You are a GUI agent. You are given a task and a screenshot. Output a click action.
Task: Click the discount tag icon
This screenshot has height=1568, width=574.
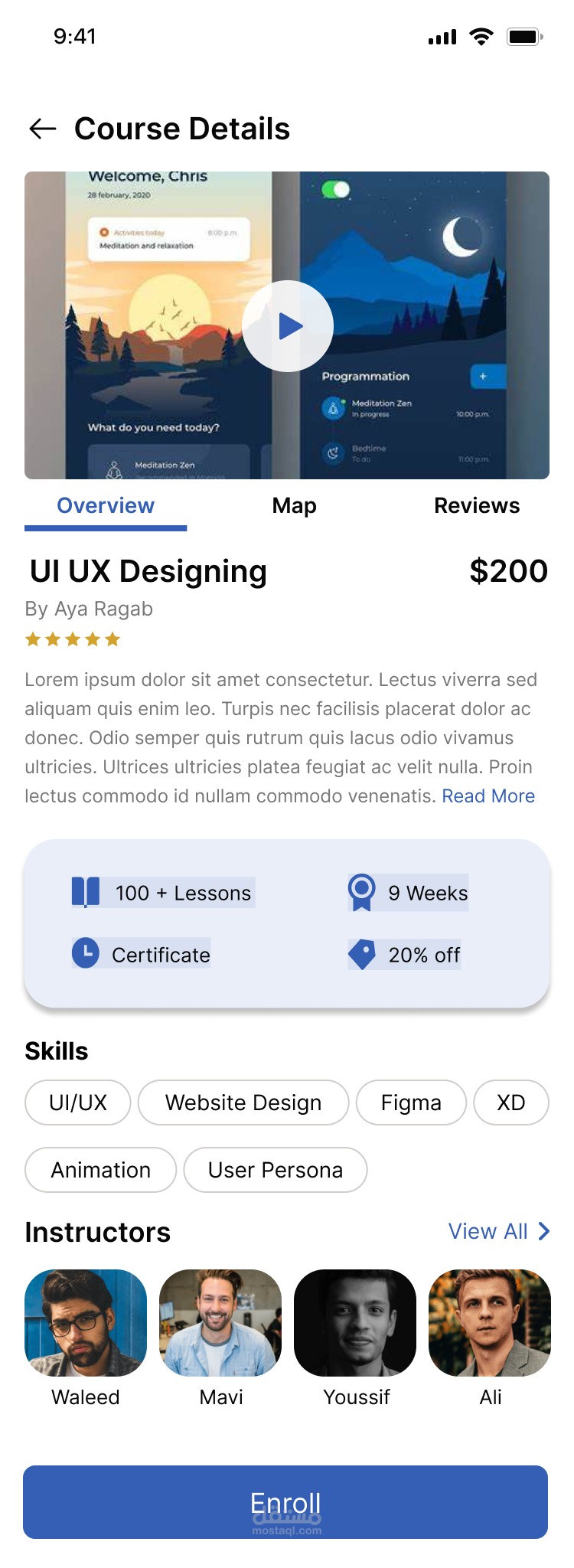tap(361, 954)
